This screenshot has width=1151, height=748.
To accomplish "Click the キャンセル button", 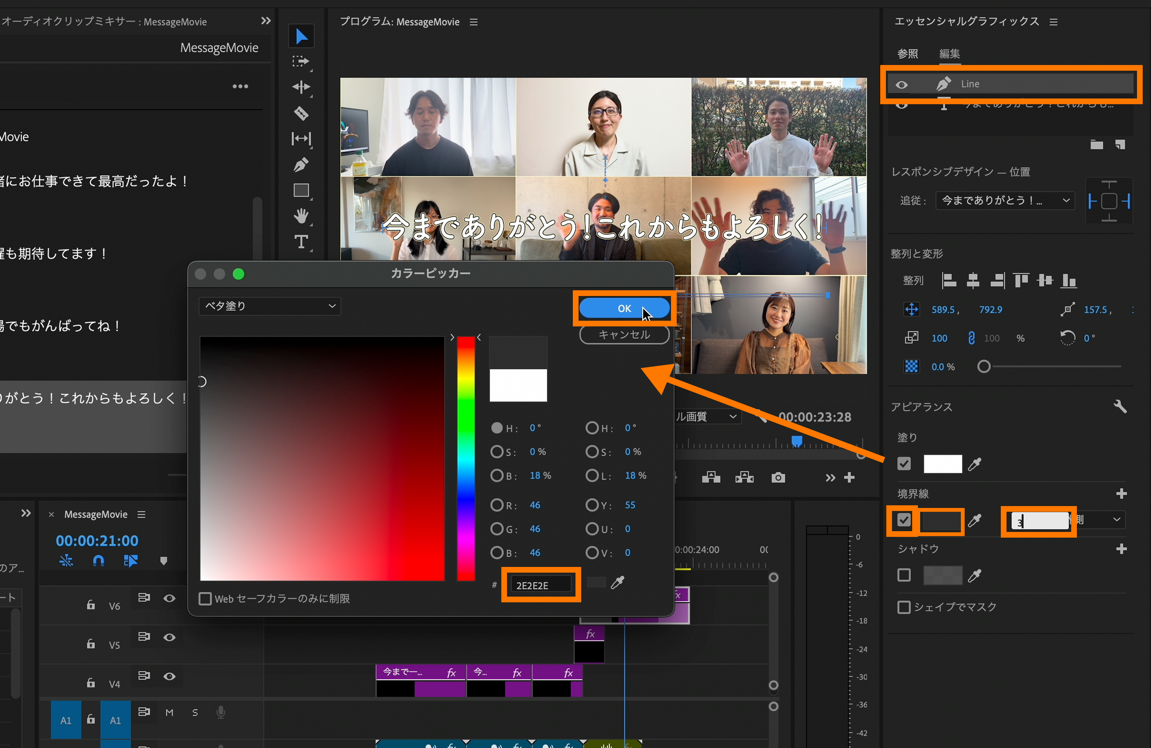I will click(x=624, y=335).
